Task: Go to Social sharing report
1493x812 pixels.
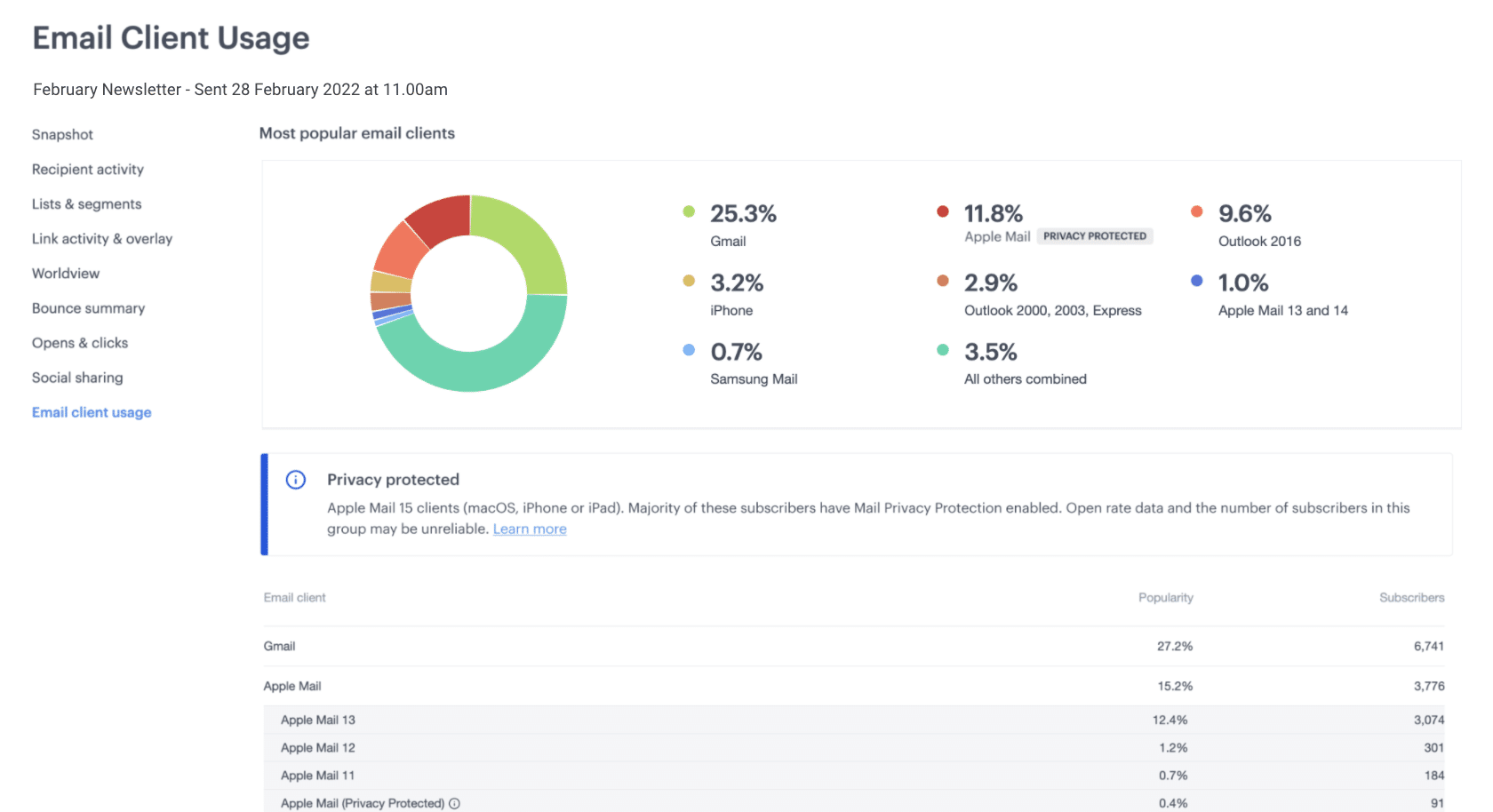Action: [x=77, y=378]
